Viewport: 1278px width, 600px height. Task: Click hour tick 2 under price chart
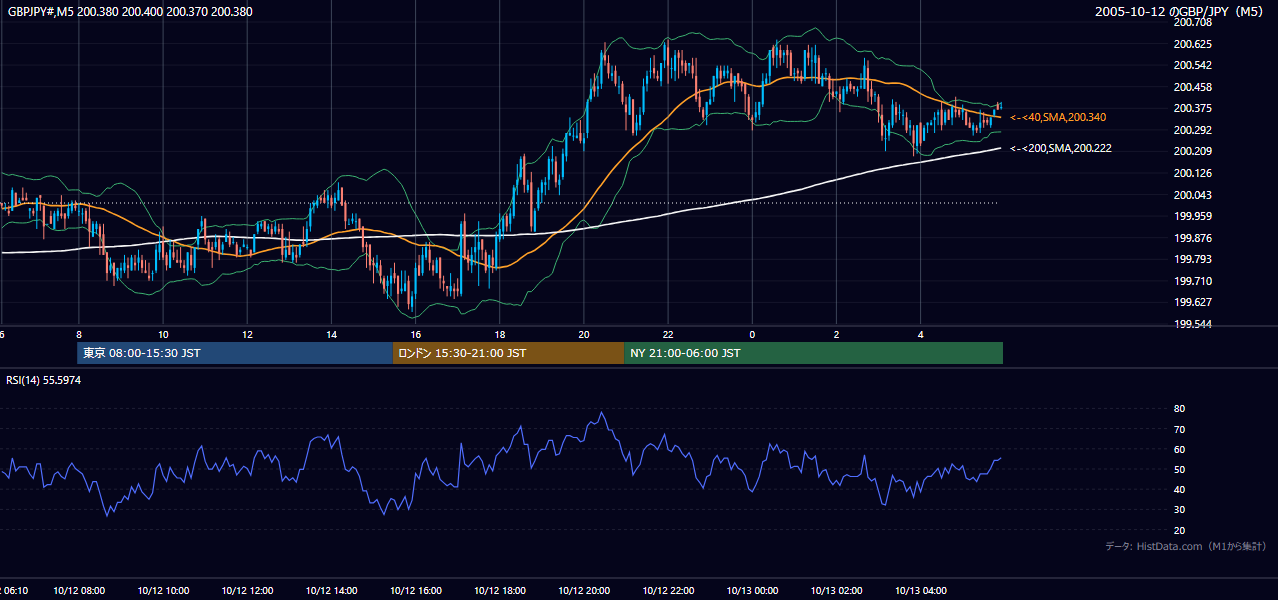836,335
